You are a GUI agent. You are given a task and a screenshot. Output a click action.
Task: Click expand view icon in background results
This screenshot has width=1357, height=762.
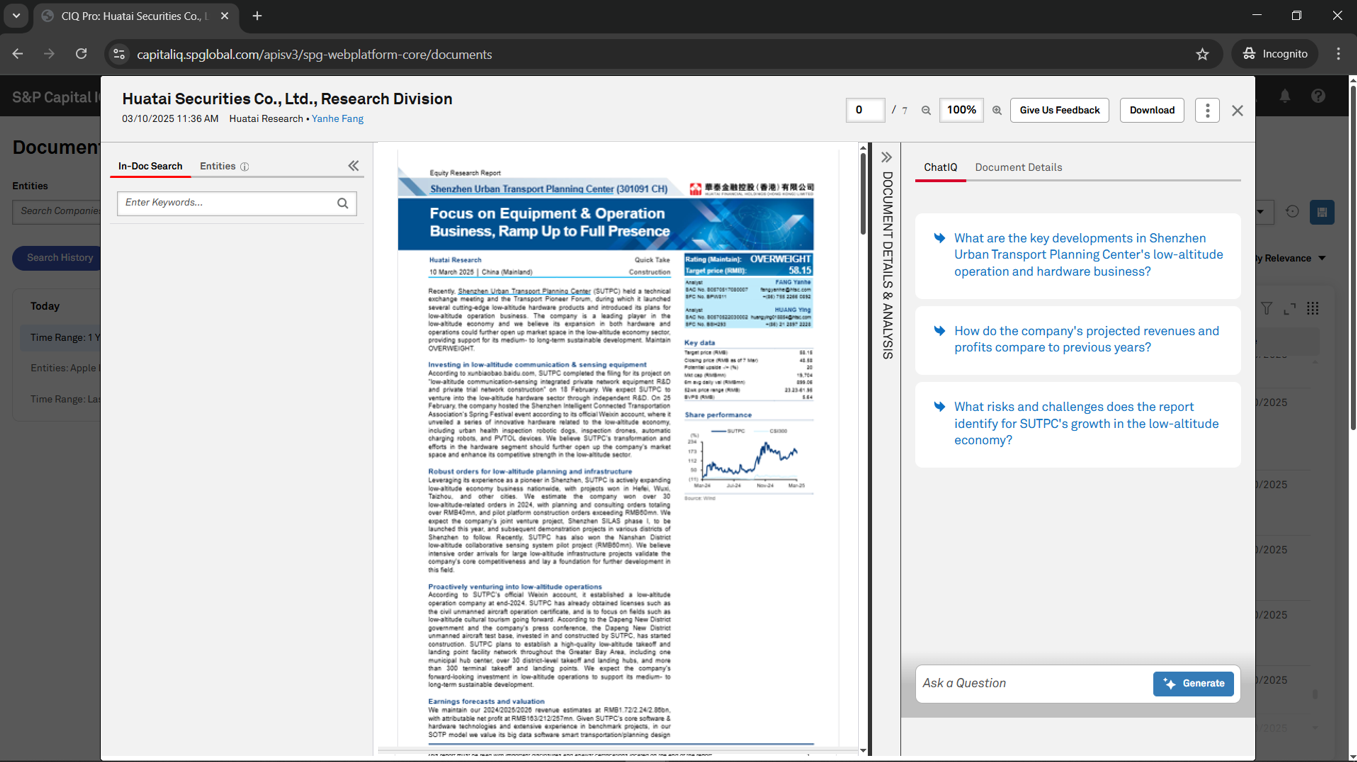[1290, 309]
